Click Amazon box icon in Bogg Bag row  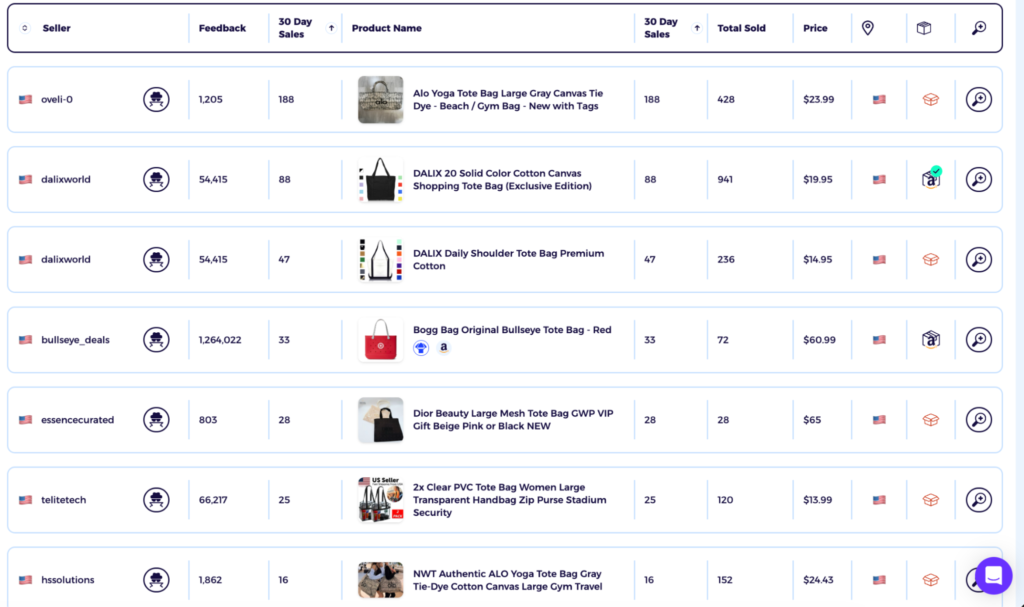[931, 340]
